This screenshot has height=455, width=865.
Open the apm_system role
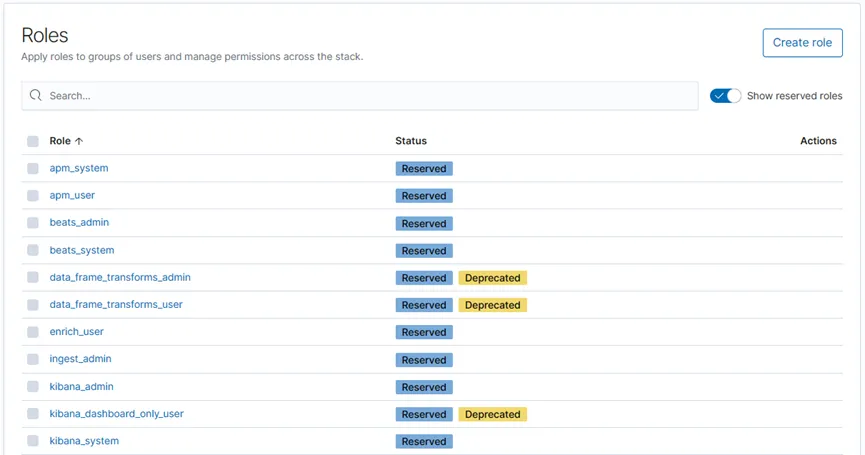coord(79,168)
